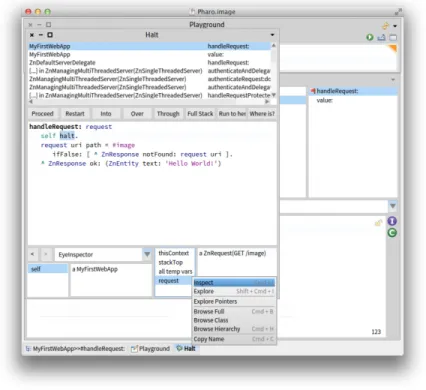Choose Inspect from the context menu
The width and height of the screenshot is (426, 390).
pyautogui.click(x=234, y=283)
